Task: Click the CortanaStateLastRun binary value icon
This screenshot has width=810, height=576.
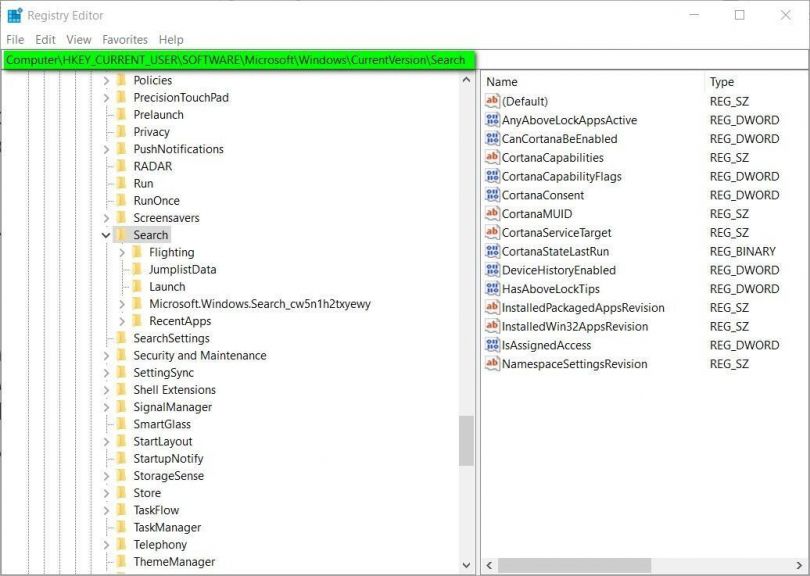Action: [491, 251]
